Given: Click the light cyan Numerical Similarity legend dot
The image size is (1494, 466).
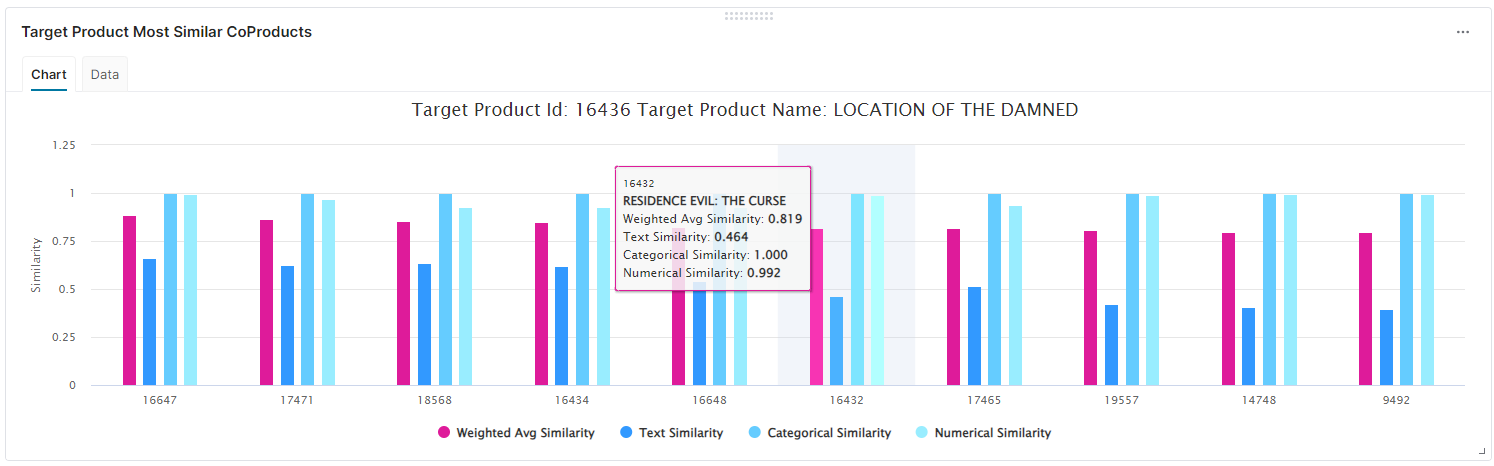Looking at the screenshot, I should (x=922, y=433).
